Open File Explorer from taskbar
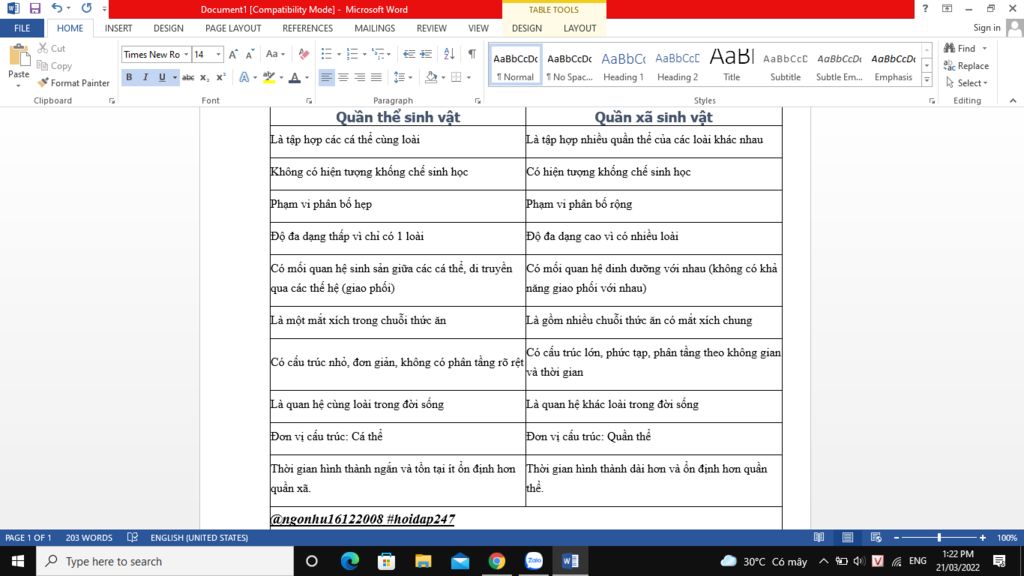 pyautogui.click(x=423, y=561)
